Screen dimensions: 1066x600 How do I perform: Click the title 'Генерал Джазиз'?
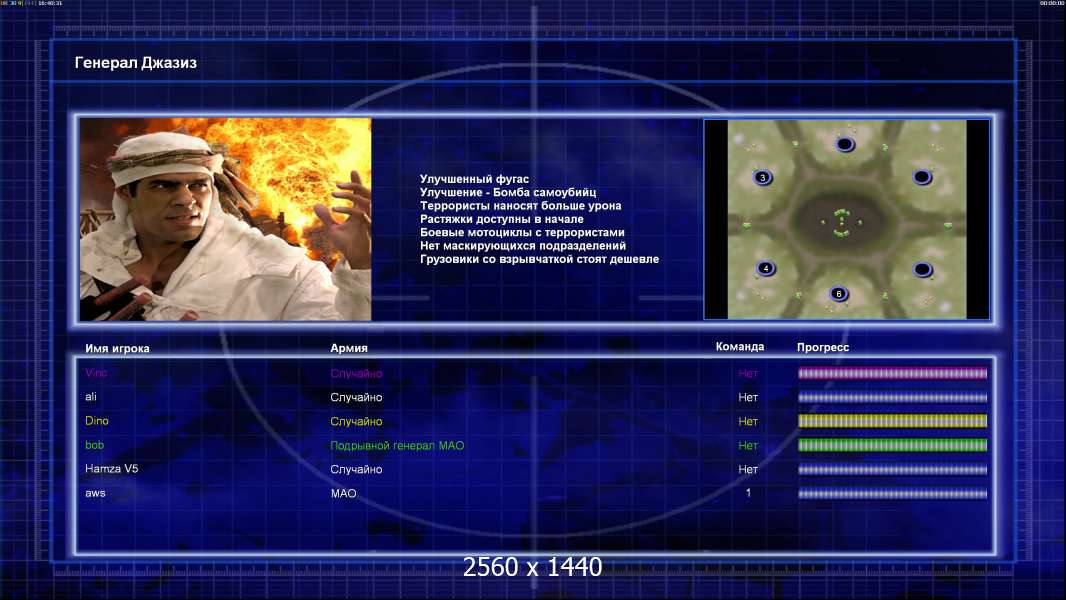(135, 63)
